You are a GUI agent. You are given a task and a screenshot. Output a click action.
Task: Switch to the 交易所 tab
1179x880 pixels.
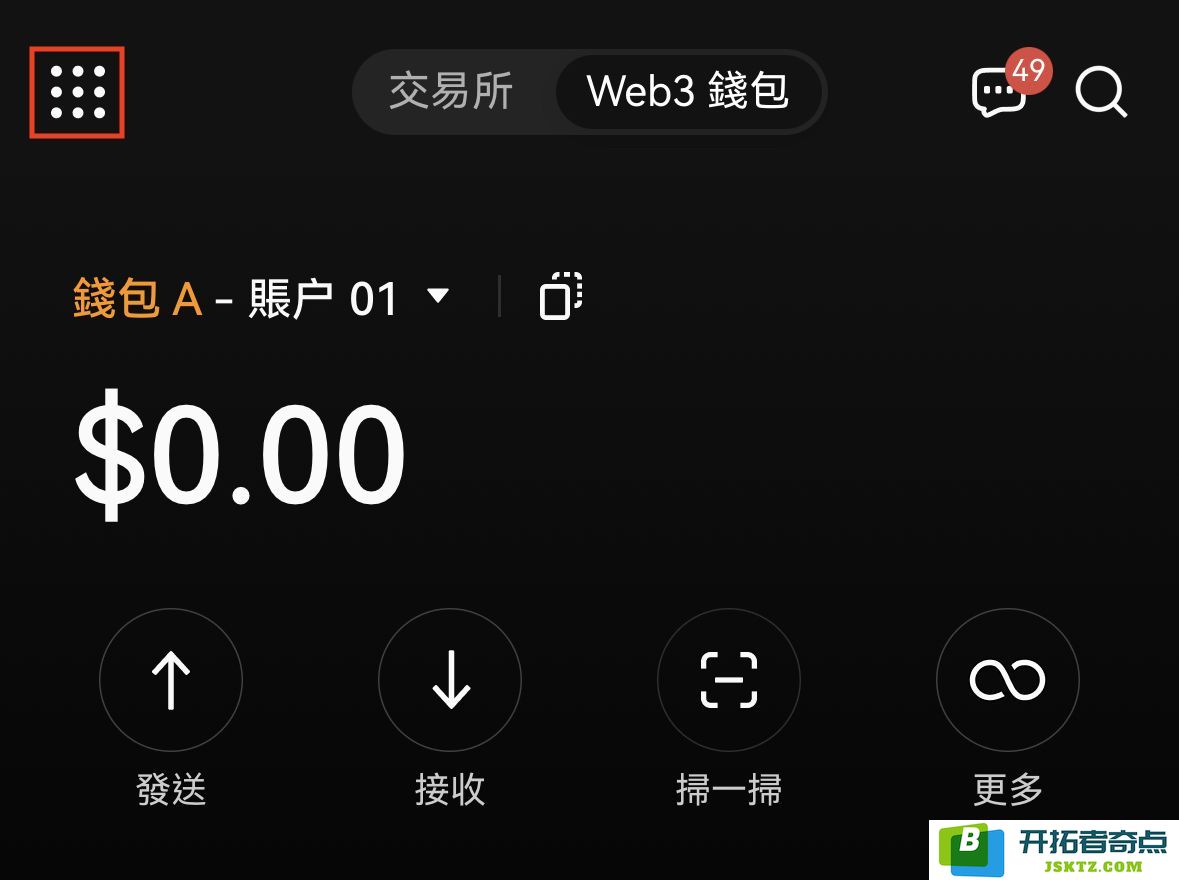(451, 91)
